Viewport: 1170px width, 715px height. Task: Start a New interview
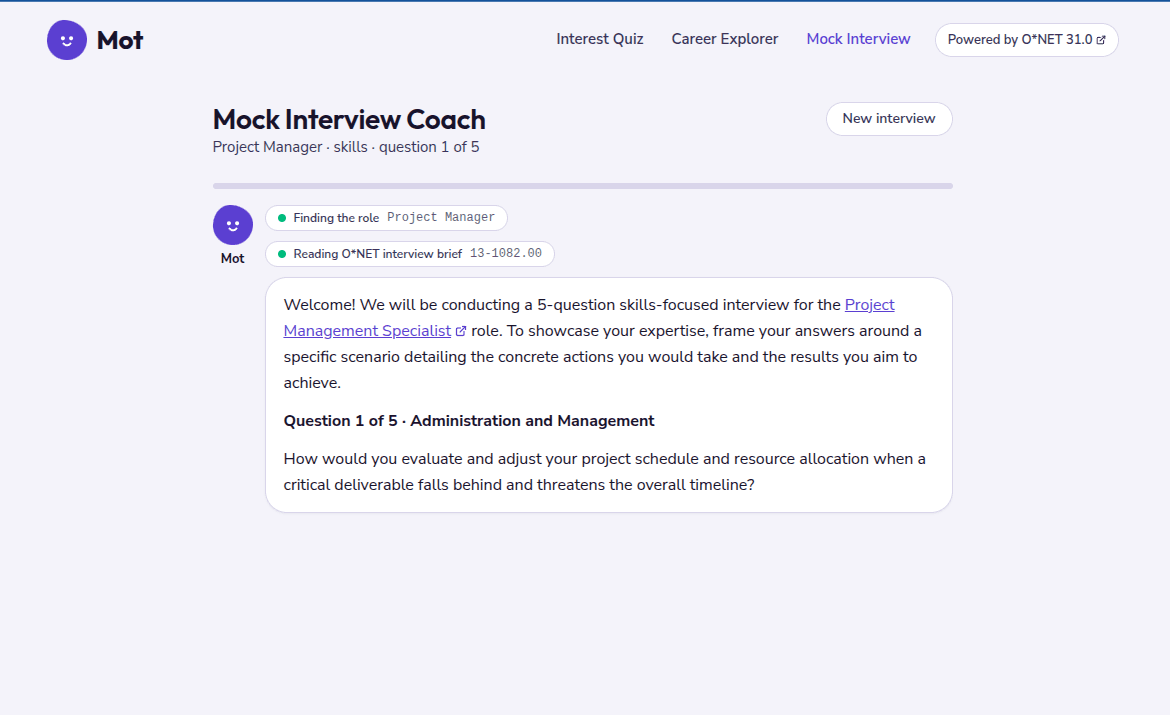(x=889, y=119)
